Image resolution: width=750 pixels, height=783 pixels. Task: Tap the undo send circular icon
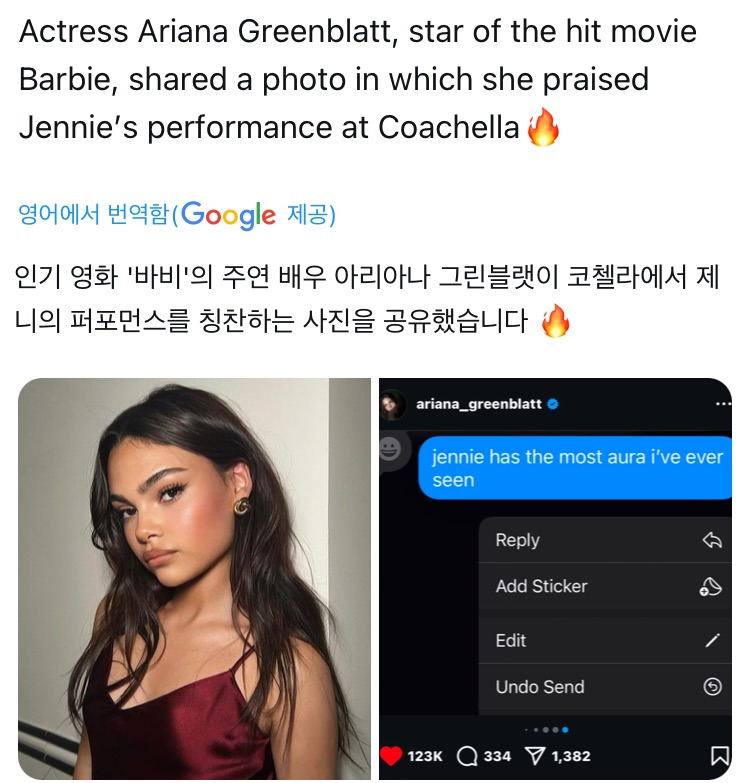(x=712, y=687)
